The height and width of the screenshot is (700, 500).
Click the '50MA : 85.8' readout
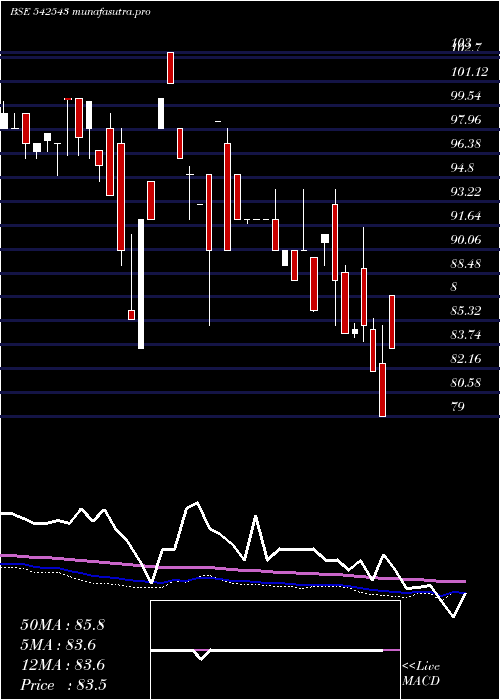click(x=62, y=625)
